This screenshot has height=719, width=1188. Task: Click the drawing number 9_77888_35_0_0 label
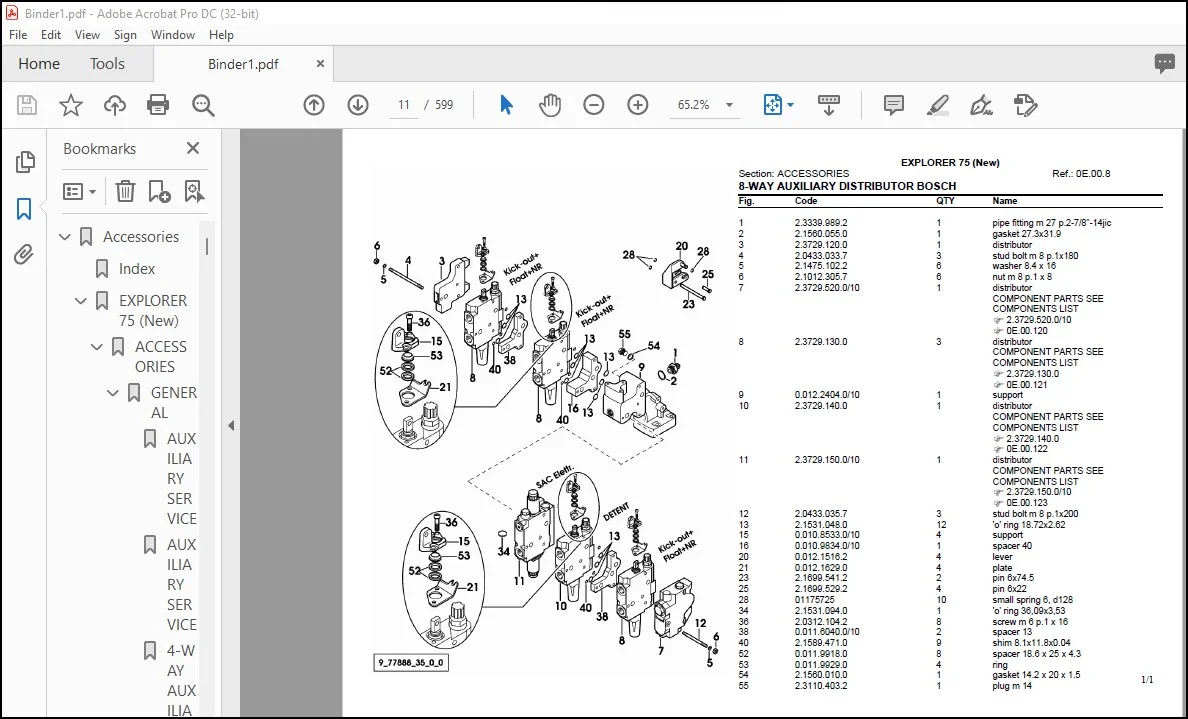411,663
